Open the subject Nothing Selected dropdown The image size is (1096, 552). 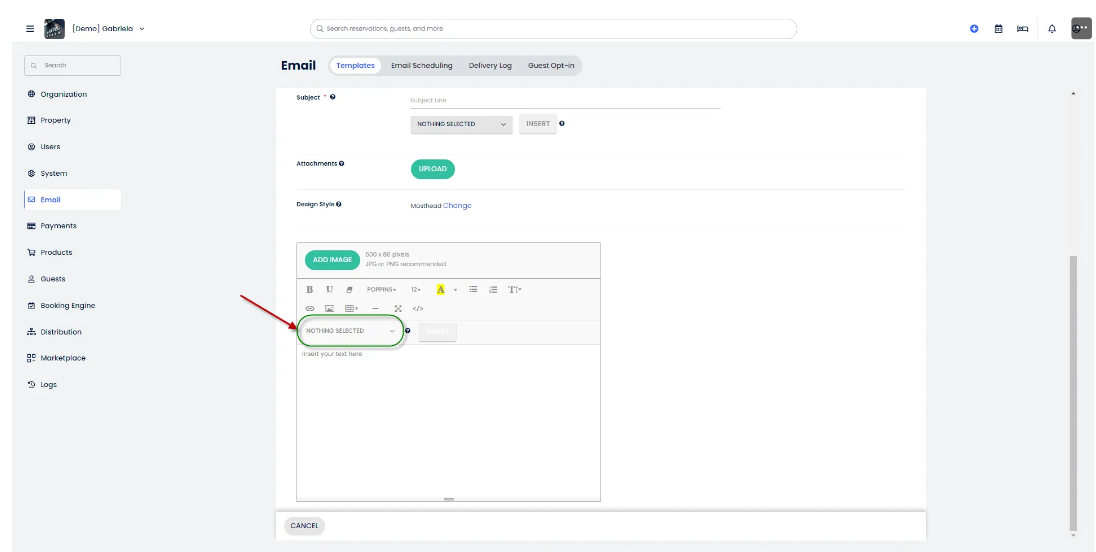(x=461, y=124)
